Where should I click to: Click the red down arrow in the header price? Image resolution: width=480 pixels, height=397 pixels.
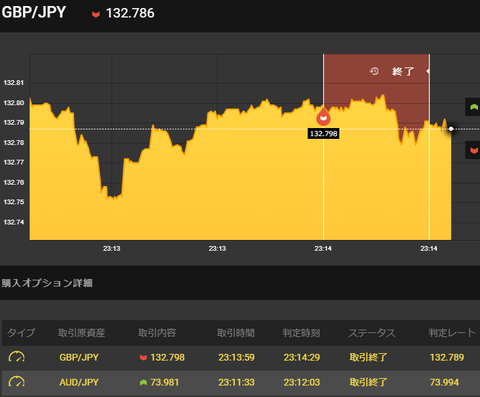pos(96,14)
